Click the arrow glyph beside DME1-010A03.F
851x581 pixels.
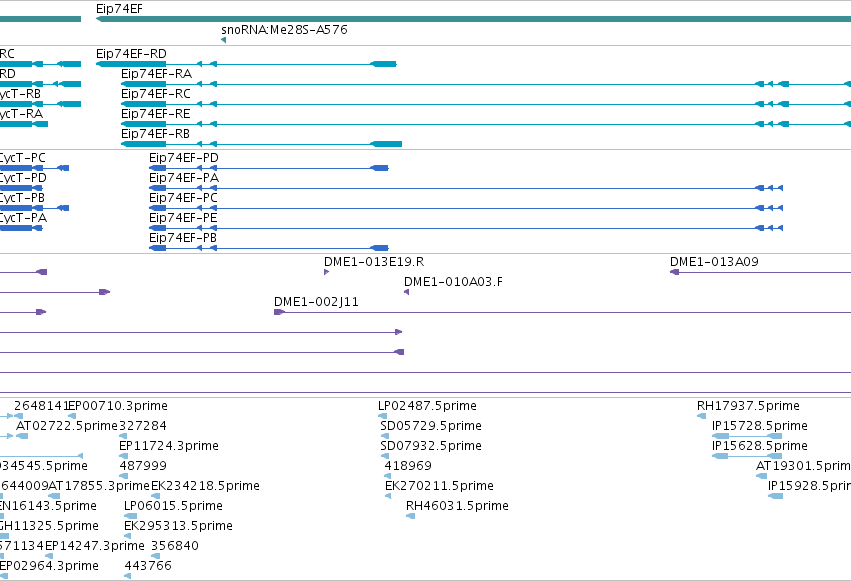tap(407, 292)
